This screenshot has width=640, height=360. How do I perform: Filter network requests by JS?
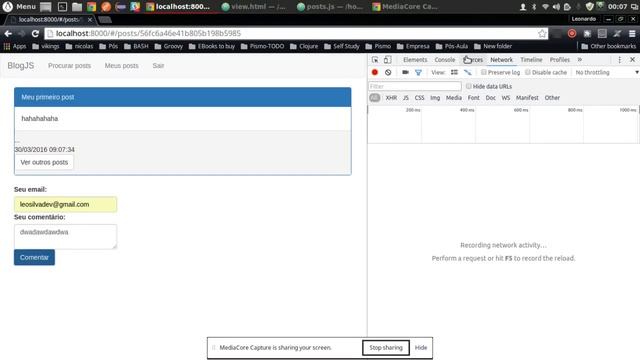pos(406,98)
